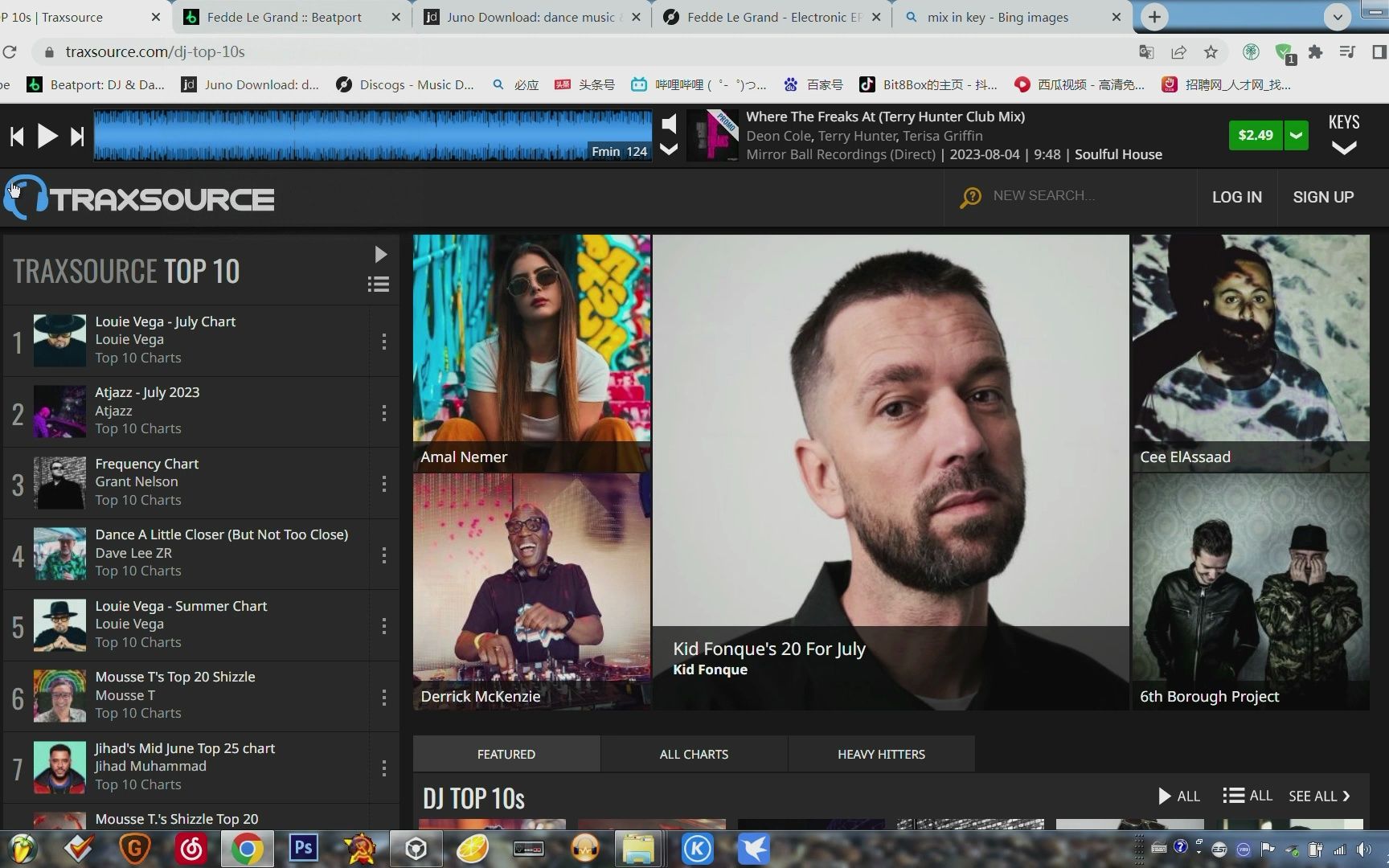
Task: Expand the player queue chevron below the speaker
Action: click(669, 149)
